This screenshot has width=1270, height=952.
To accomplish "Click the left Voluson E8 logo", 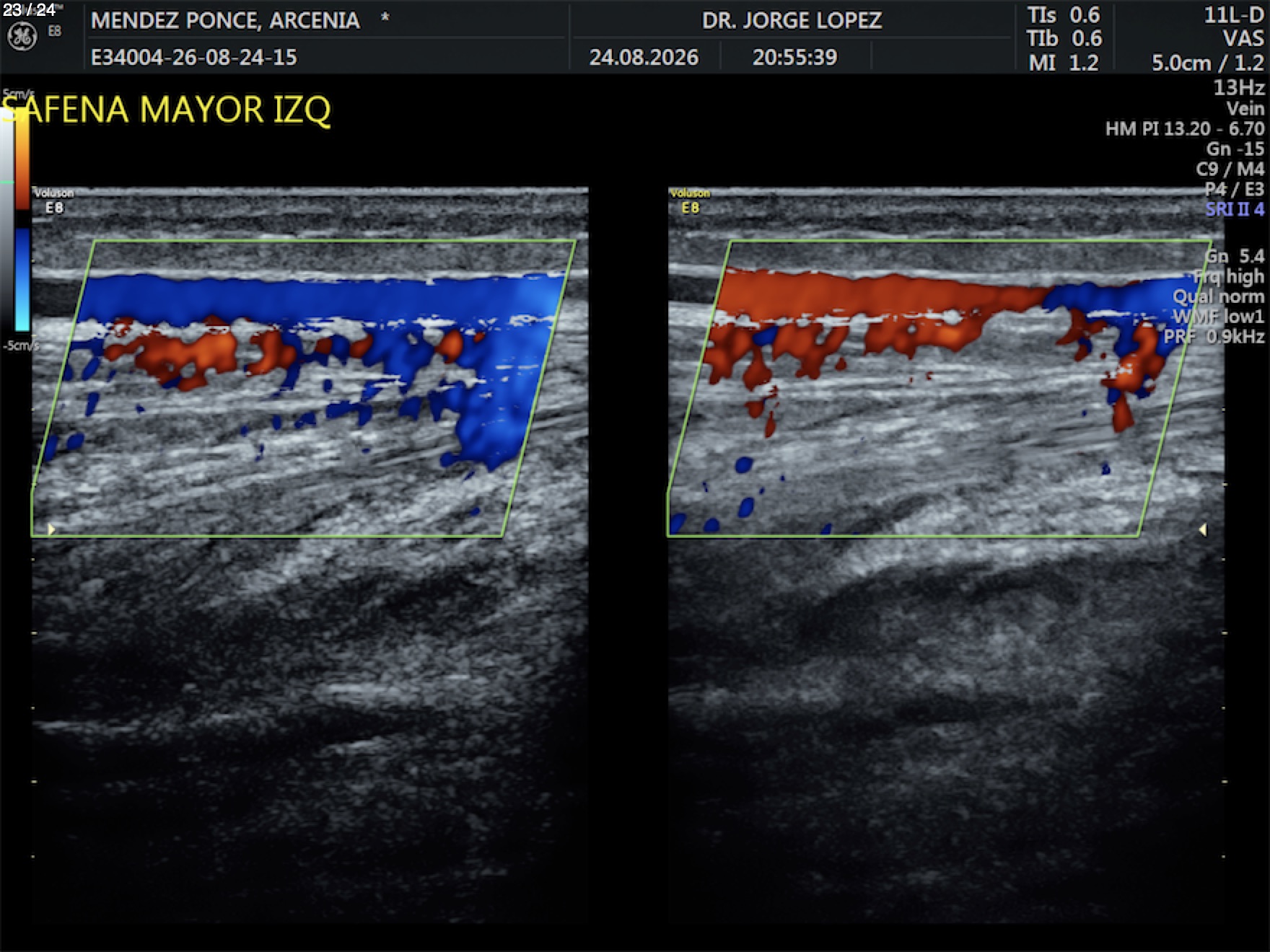I will point(54,201).
